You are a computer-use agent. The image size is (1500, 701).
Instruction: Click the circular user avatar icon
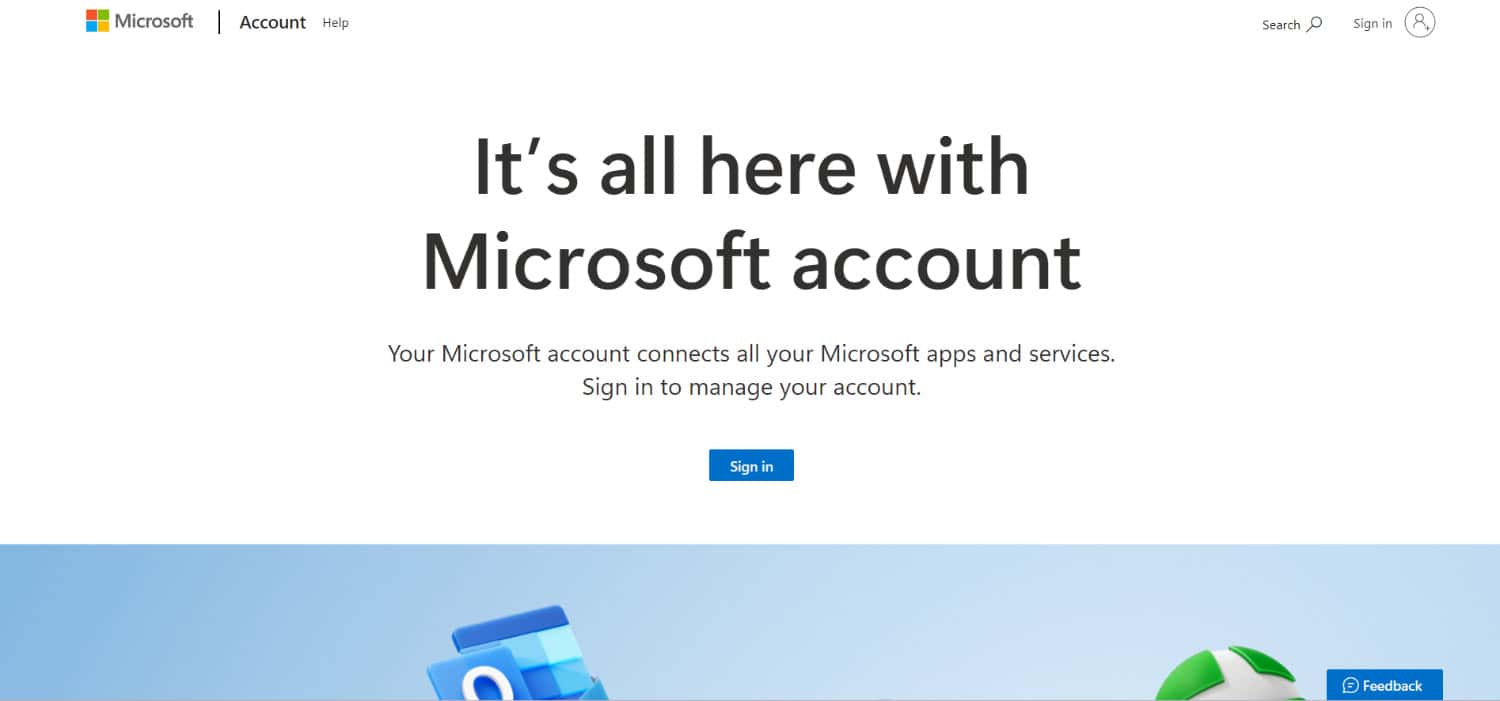(x=1420, y=22)
